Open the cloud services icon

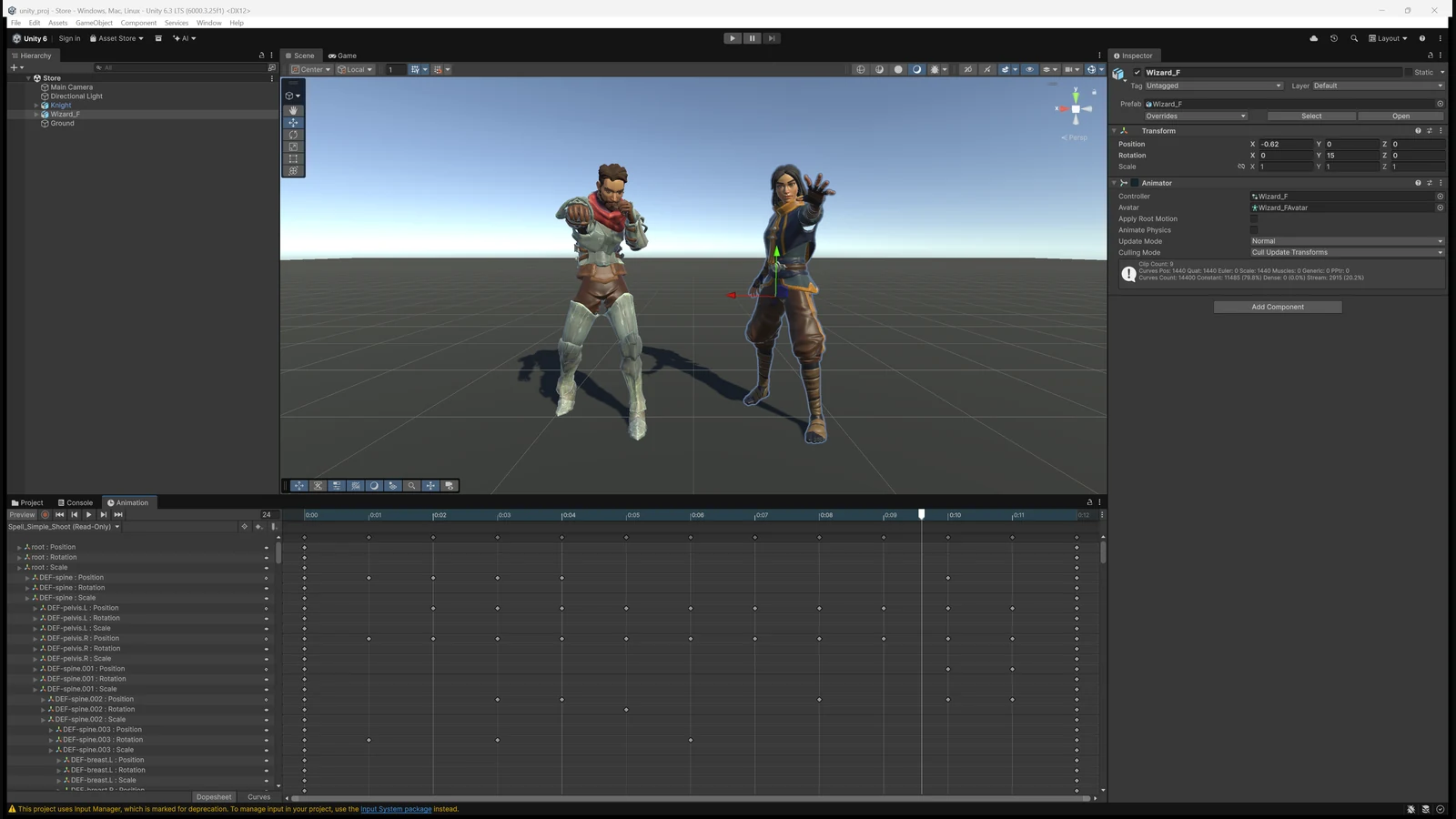[x=1313, y=38]
